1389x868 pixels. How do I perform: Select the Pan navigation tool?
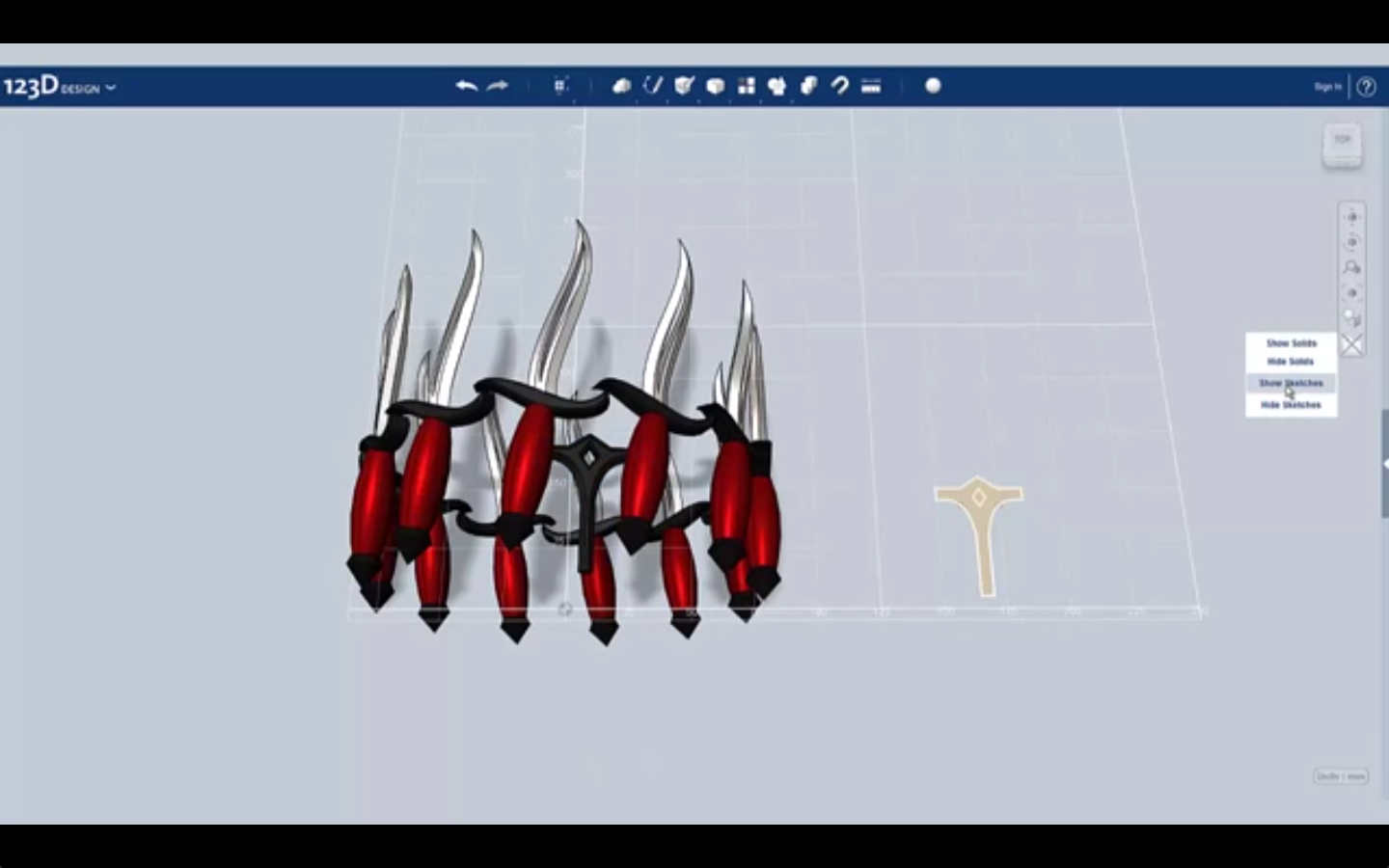[1351, 217]
